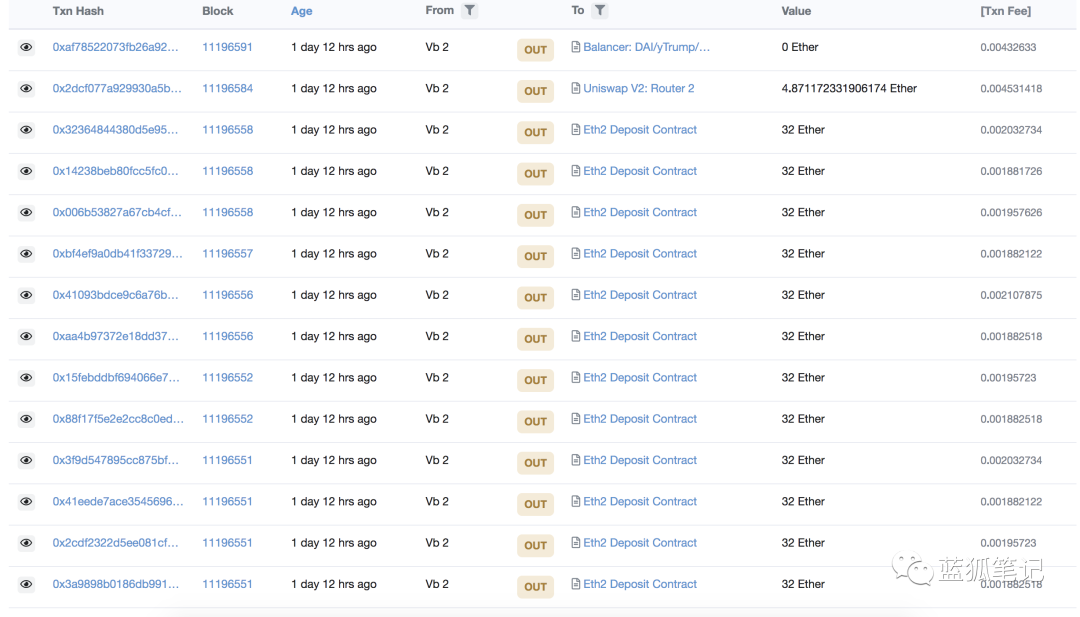Viewport: 1080px width, 617px height.
Task: Click contract document icon beside Balancer: DAI/yTrump
Action: [575, 47]
